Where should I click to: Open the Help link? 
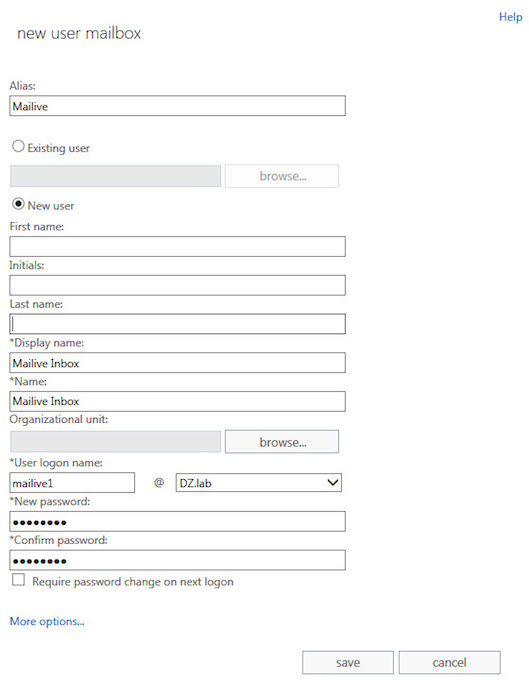click(x=510, y=17)
